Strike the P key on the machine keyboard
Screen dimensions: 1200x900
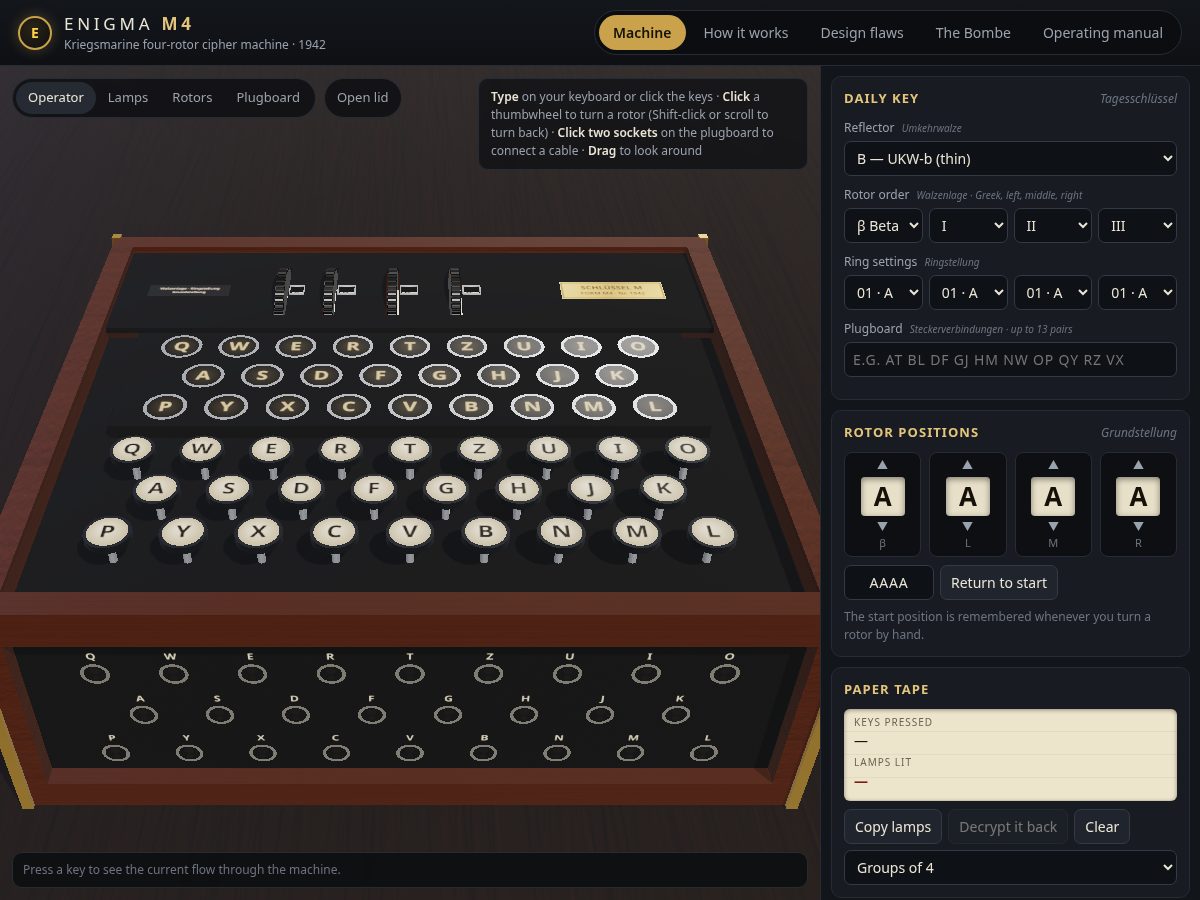107,532
